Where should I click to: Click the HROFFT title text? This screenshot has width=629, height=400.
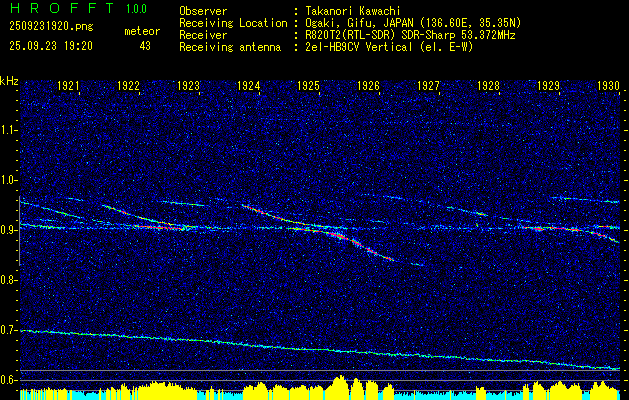tap(61, 8)
